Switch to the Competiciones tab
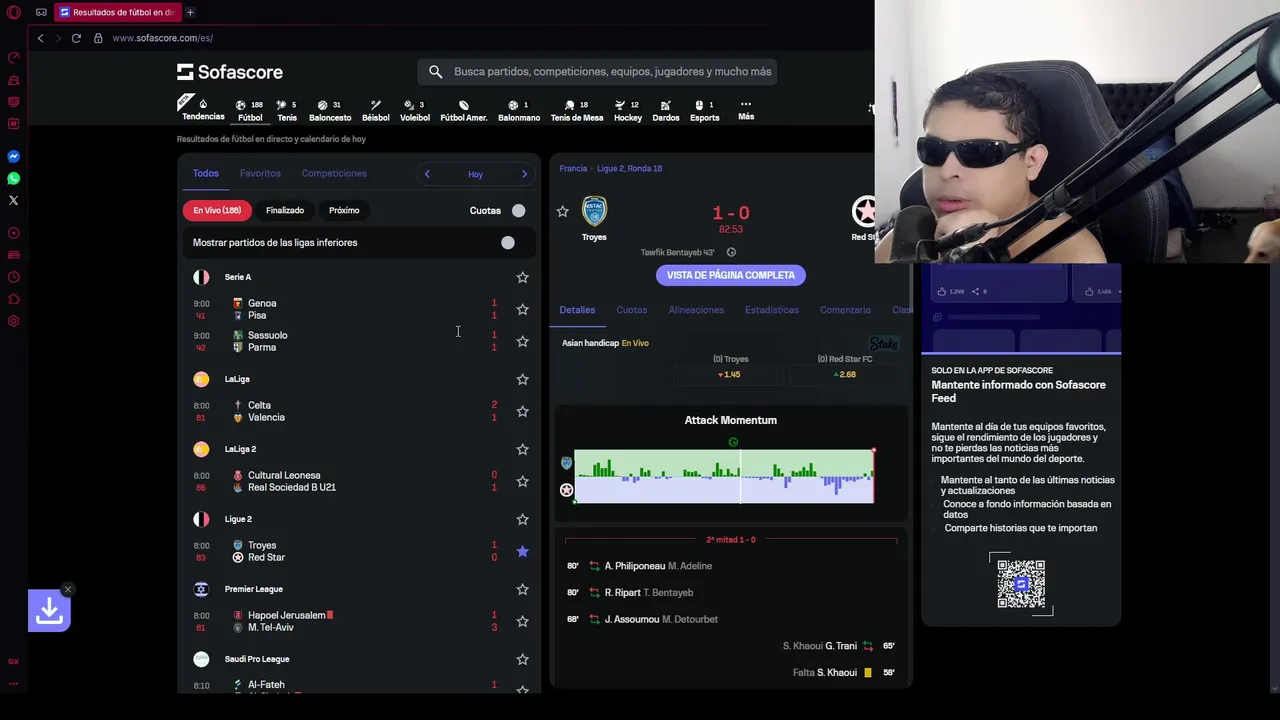The height and width of the screenshot is (720, 1280). (x=334, y=173)
